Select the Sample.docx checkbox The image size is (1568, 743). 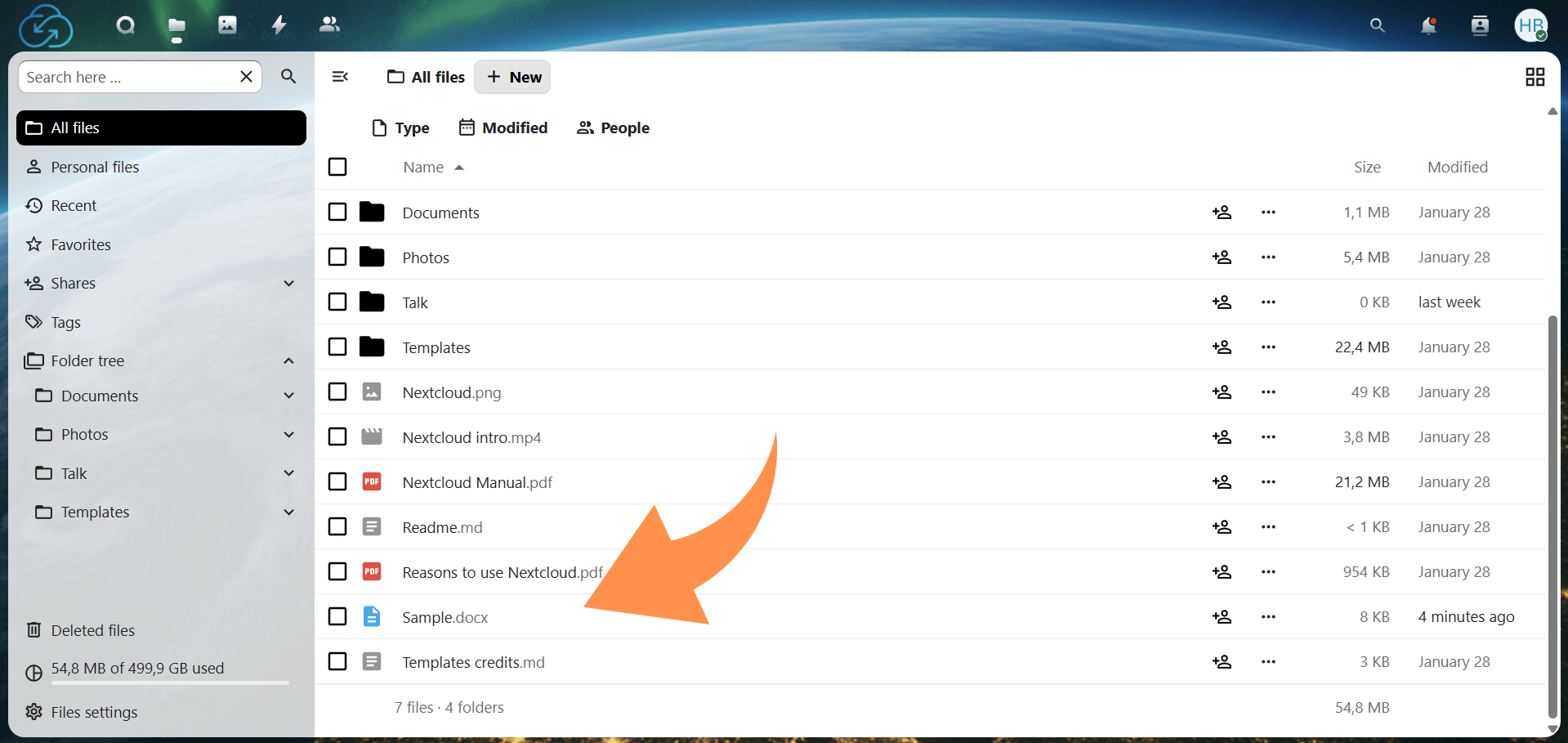coord(337,617)
